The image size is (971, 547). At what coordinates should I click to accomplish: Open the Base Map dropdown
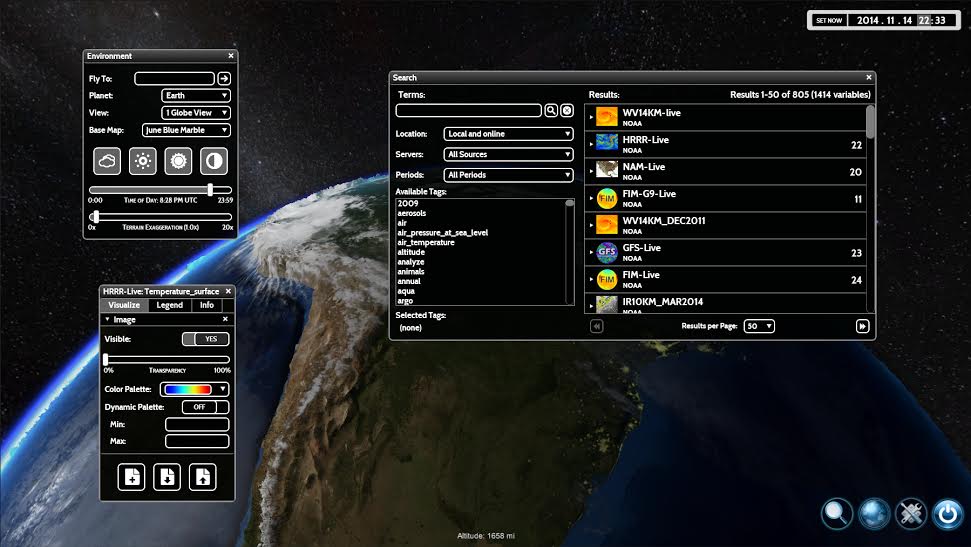pos(186,130)
